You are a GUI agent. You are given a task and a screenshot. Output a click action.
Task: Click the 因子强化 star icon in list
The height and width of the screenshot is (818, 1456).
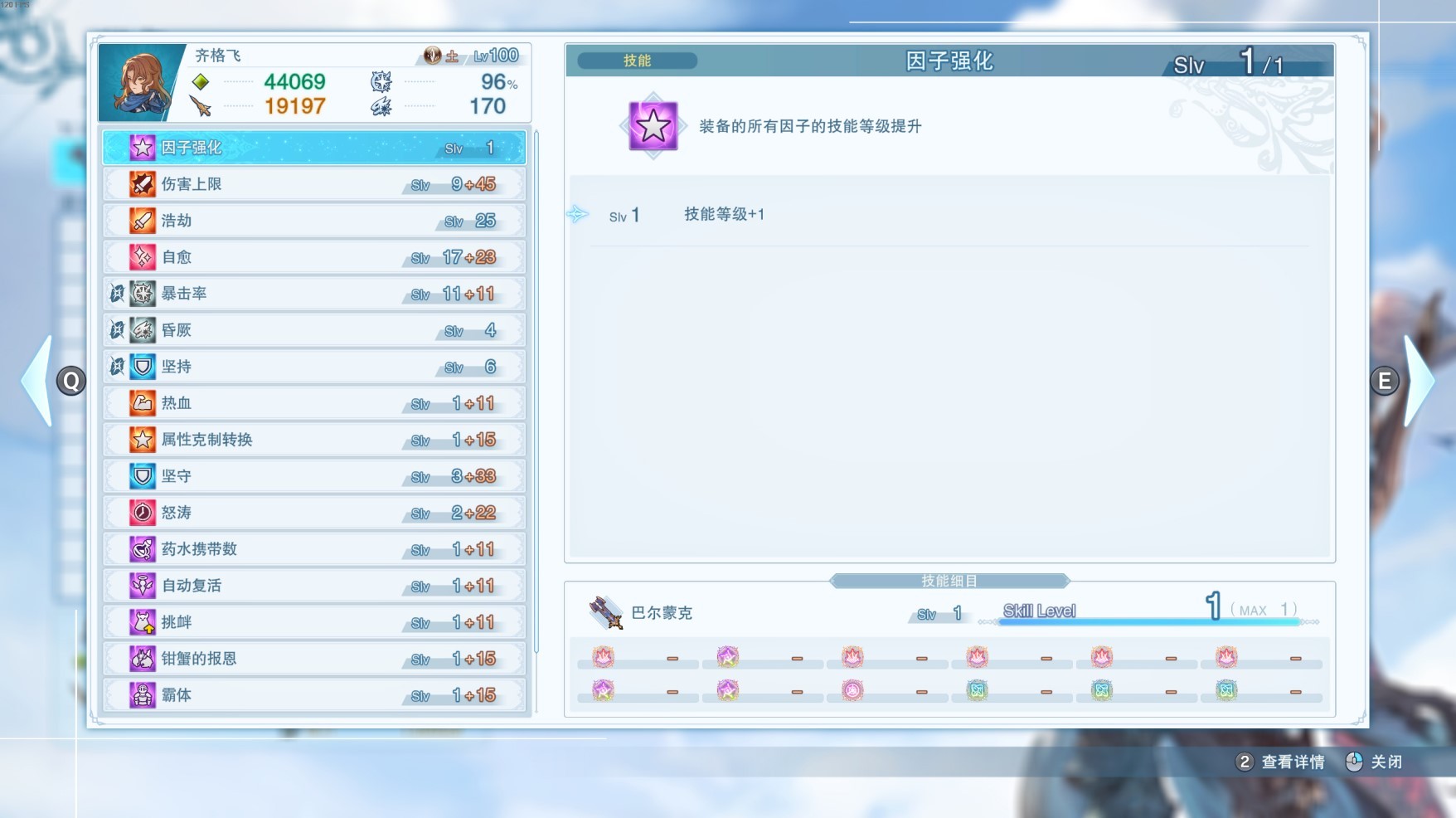coord(143,148)
